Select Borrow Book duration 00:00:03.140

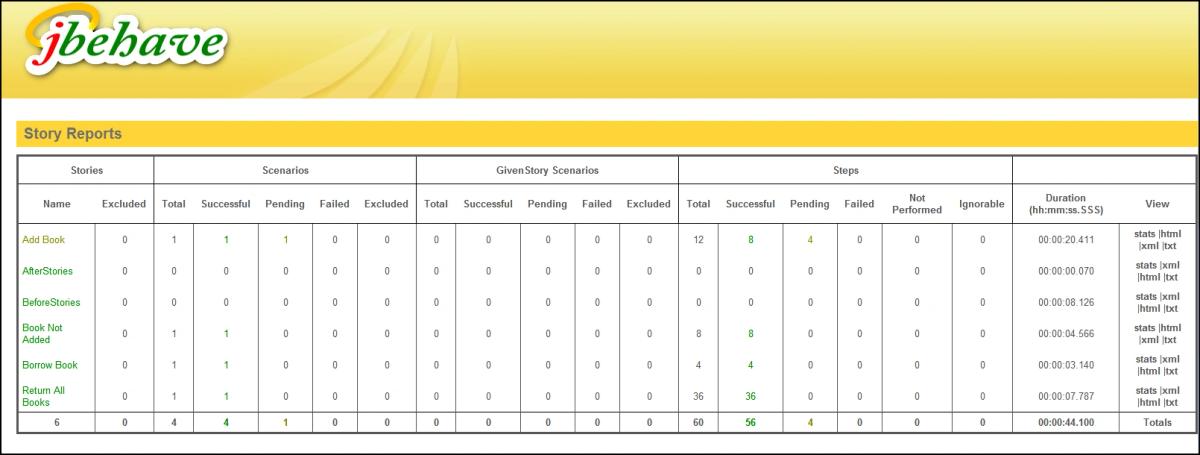tap(1066, 365)
